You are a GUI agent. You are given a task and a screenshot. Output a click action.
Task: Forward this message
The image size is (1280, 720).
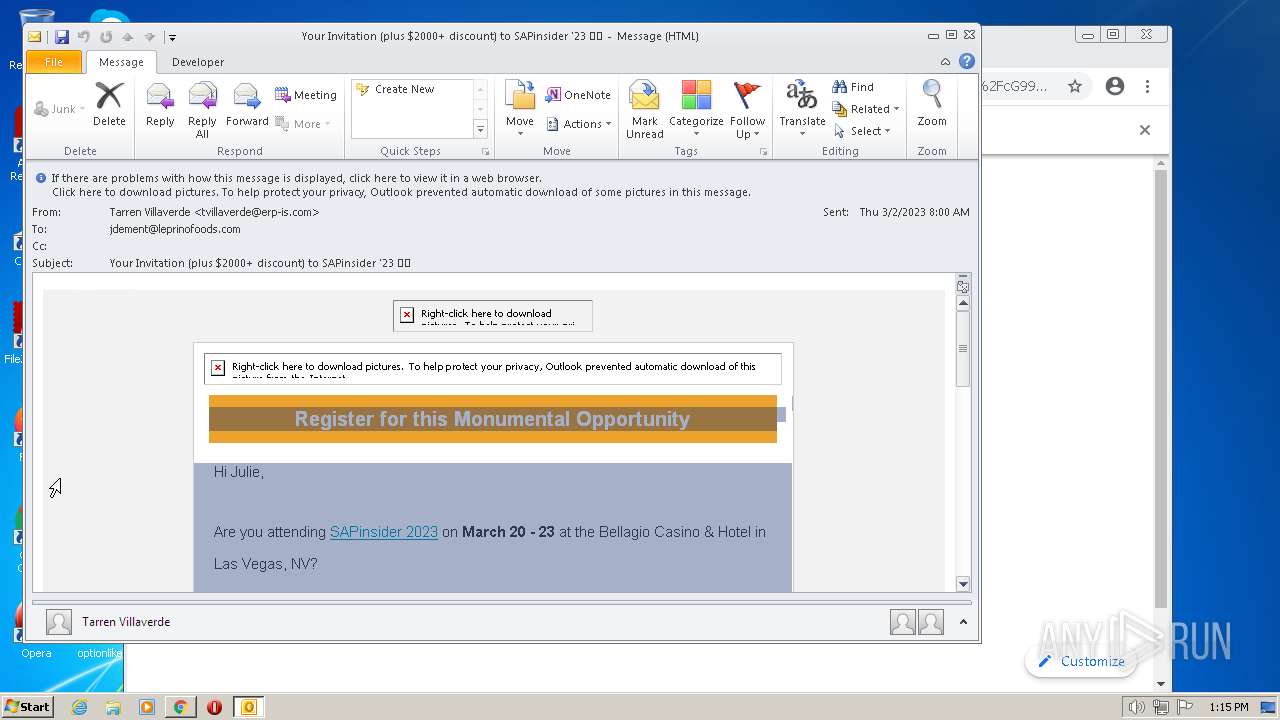pos(247,104)
